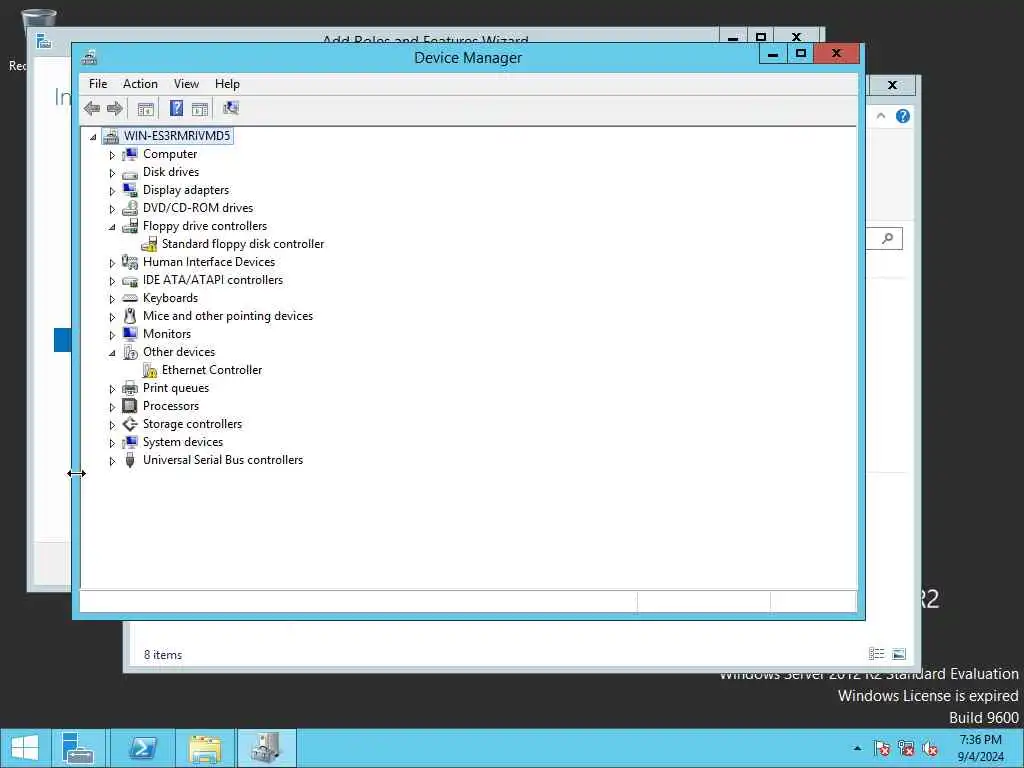
Task: Expand the Computer node arrow
Action: point(112,155)
